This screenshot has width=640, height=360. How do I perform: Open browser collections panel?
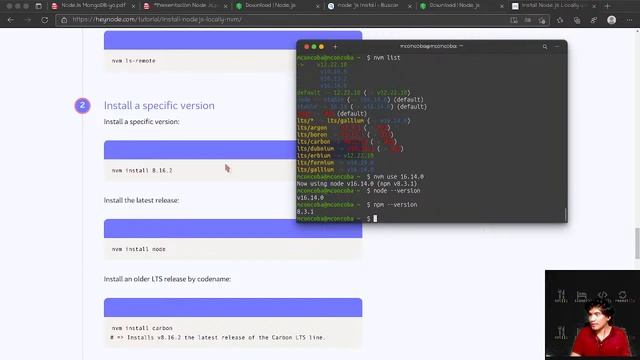pyautogui.click(x=577, y=20)
